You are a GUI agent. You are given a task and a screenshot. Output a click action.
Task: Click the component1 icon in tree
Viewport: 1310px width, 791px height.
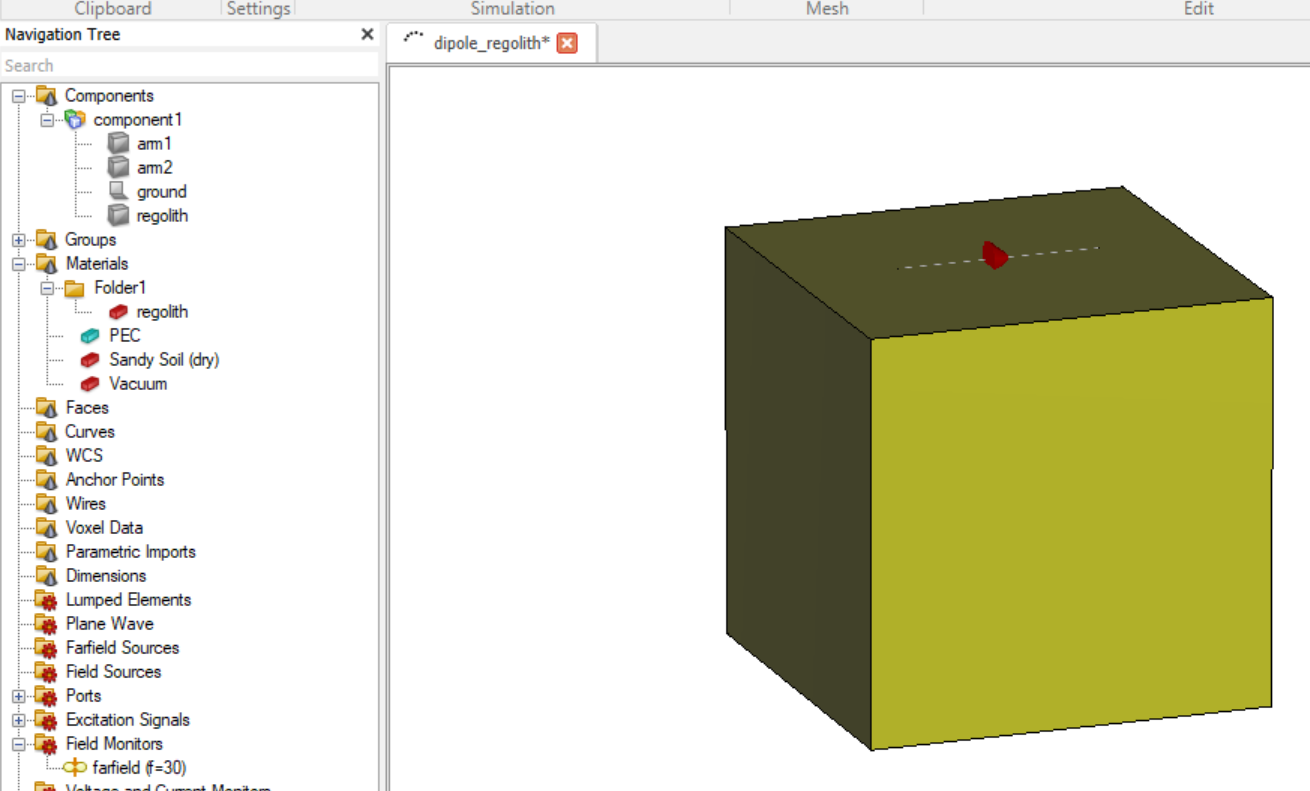click(75, 120)
